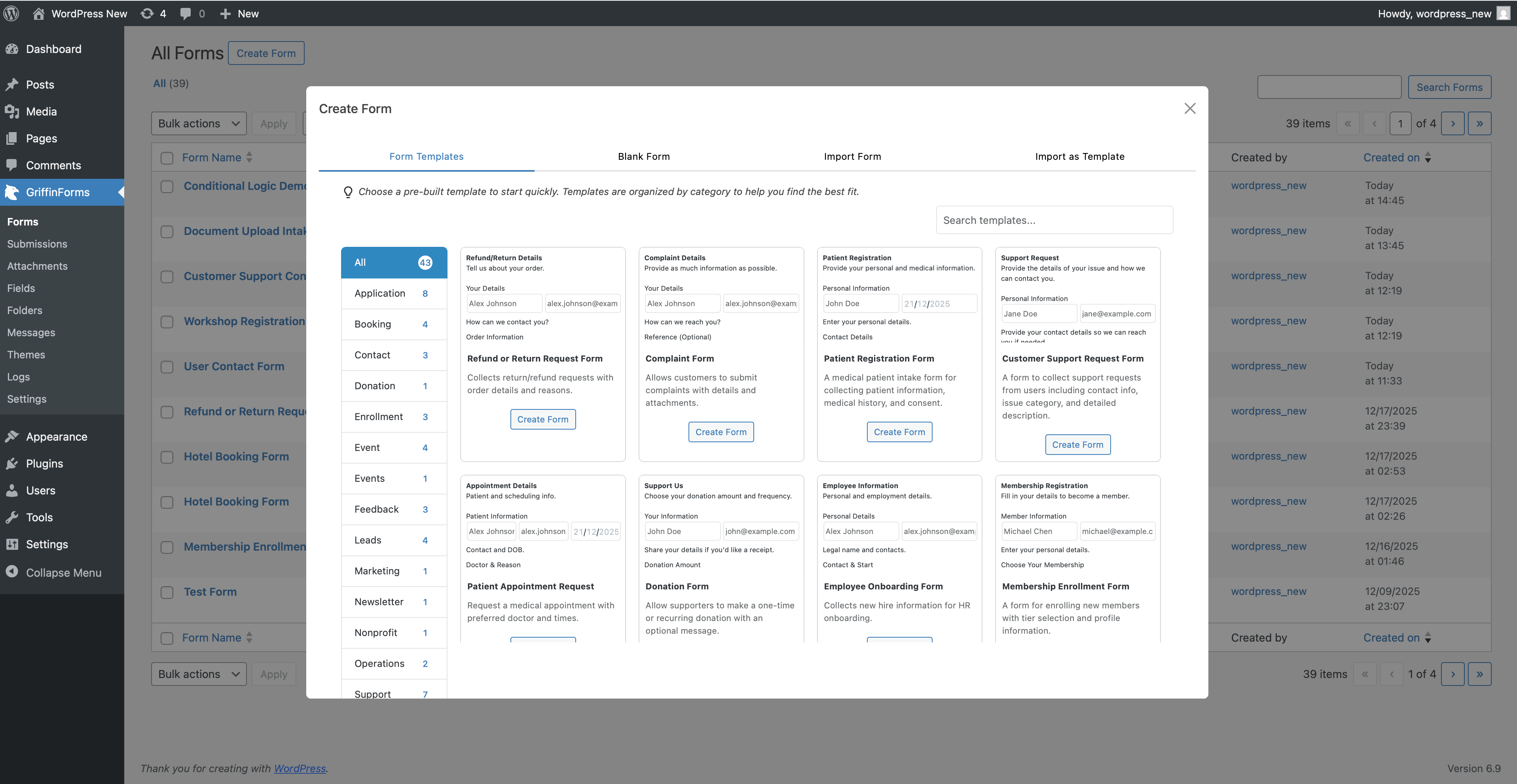Open the Bulk actions dropdown
Viewport: 1517px width, 784px height.
(x=199, y=123)
